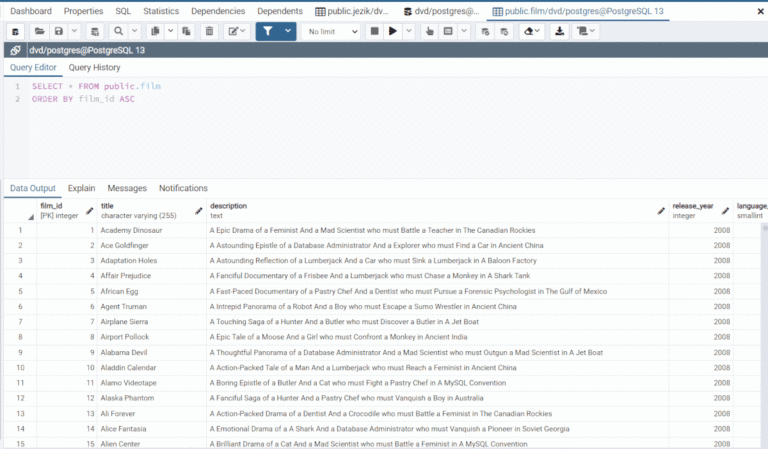Close the panel with the X button
768x449 pixels.
click(760, 11)
